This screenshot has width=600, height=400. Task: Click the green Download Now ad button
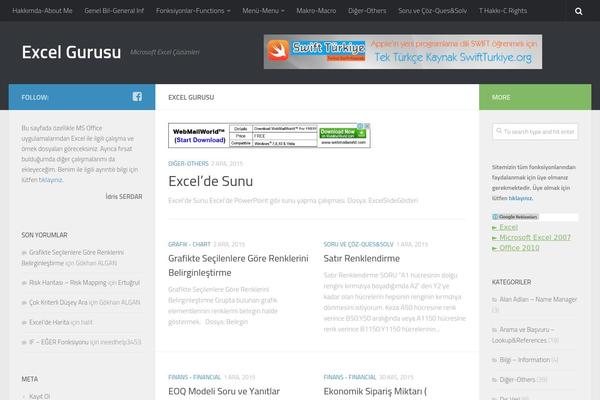point(342,133)
